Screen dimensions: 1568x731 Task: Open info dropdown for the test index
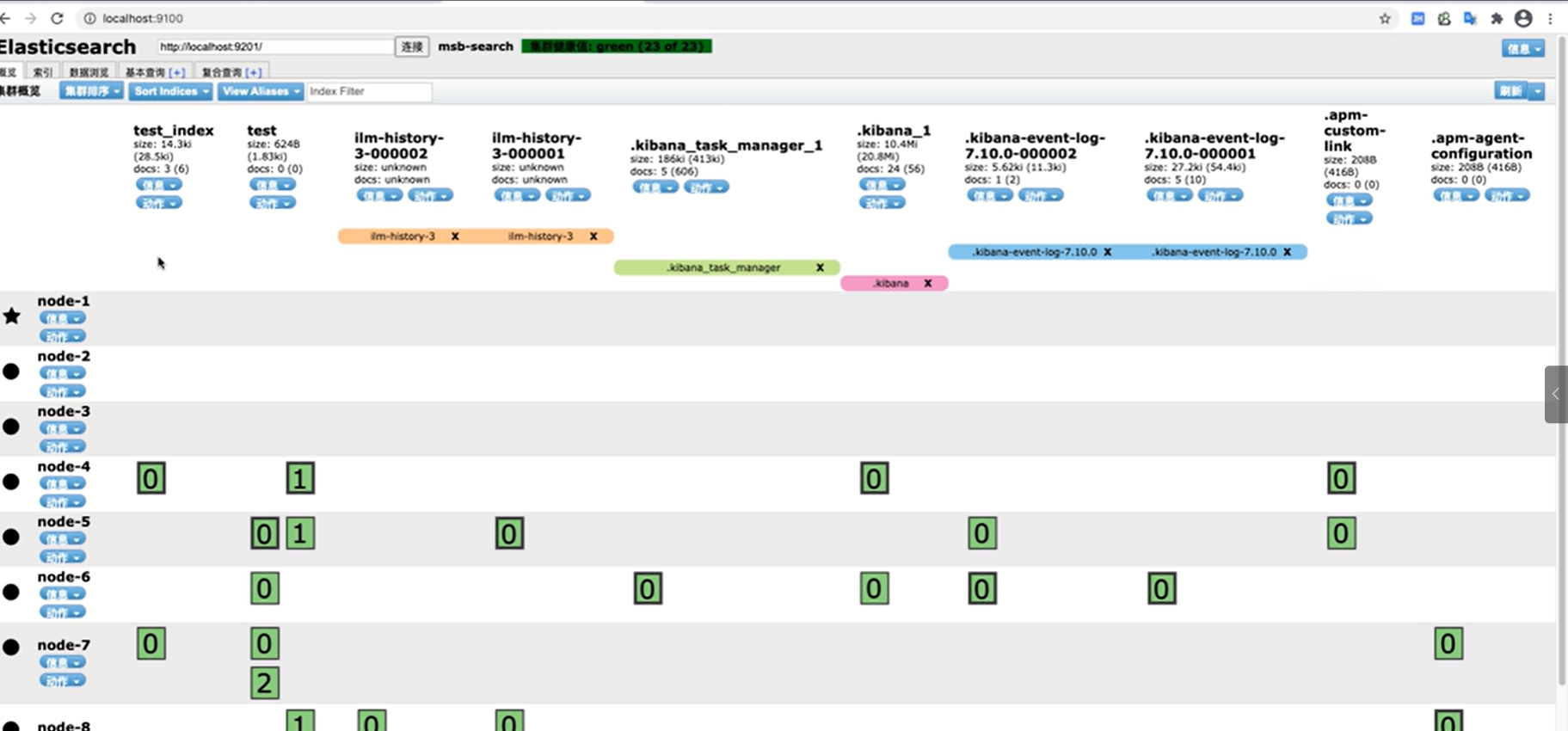273,185
